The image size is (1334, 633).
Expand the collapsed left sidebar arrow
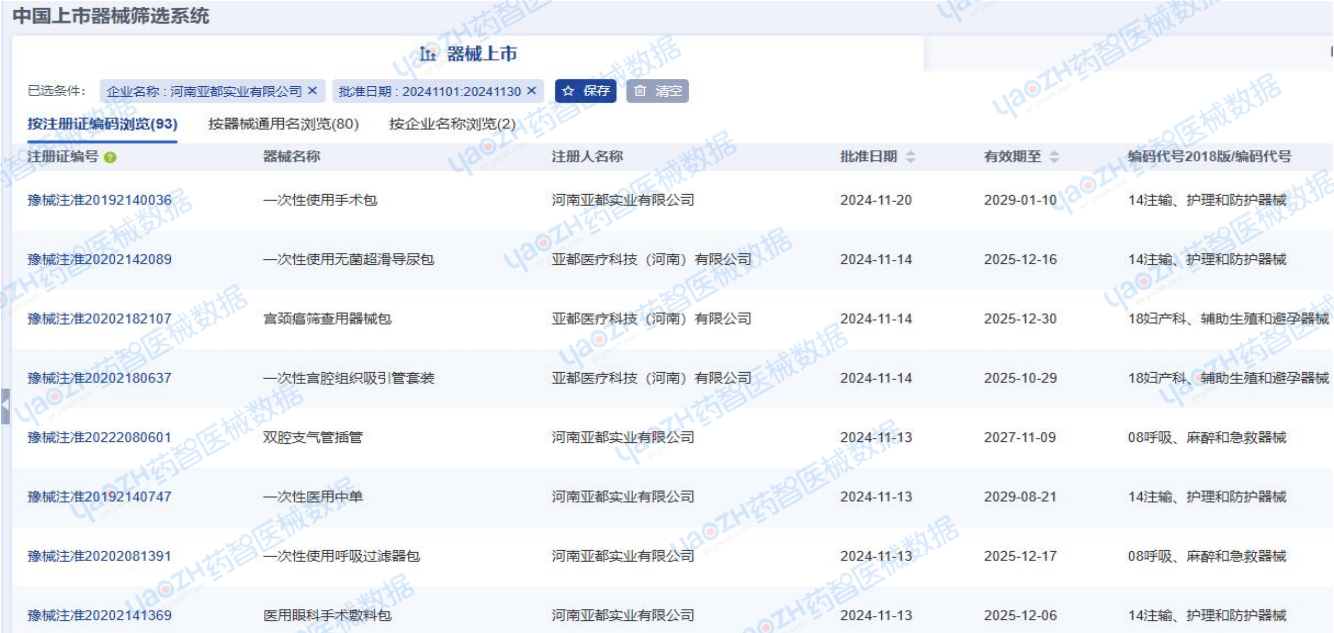coord(5,407)
